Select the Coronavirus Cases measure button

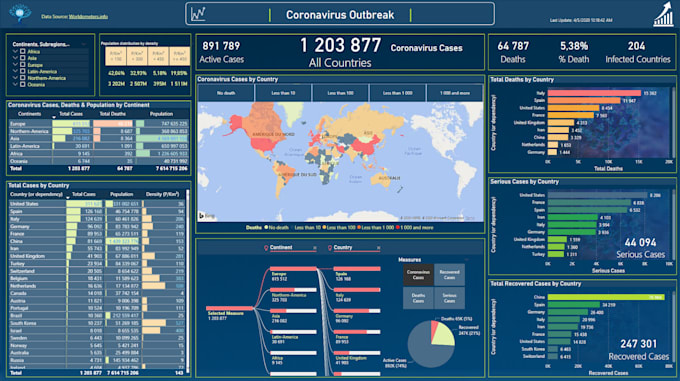[418, 275]
